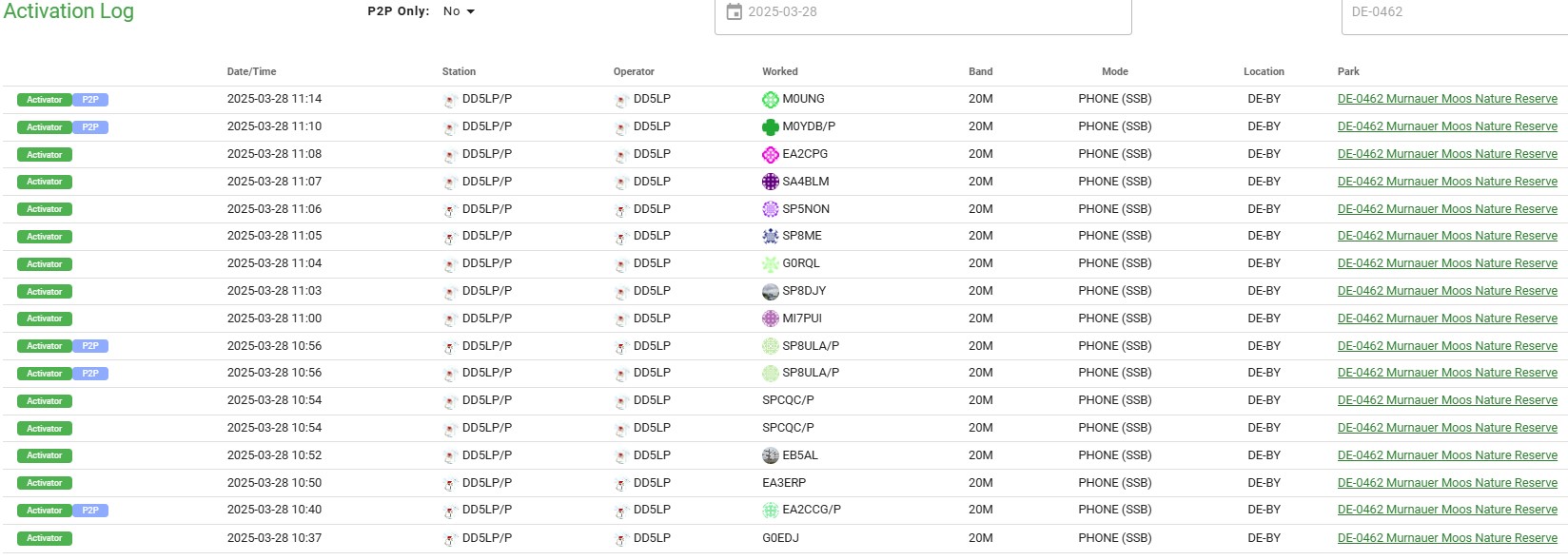The image size is (1568, 560).
Task: Click EB5AL photo avatar icon
Action: (771, 455)
